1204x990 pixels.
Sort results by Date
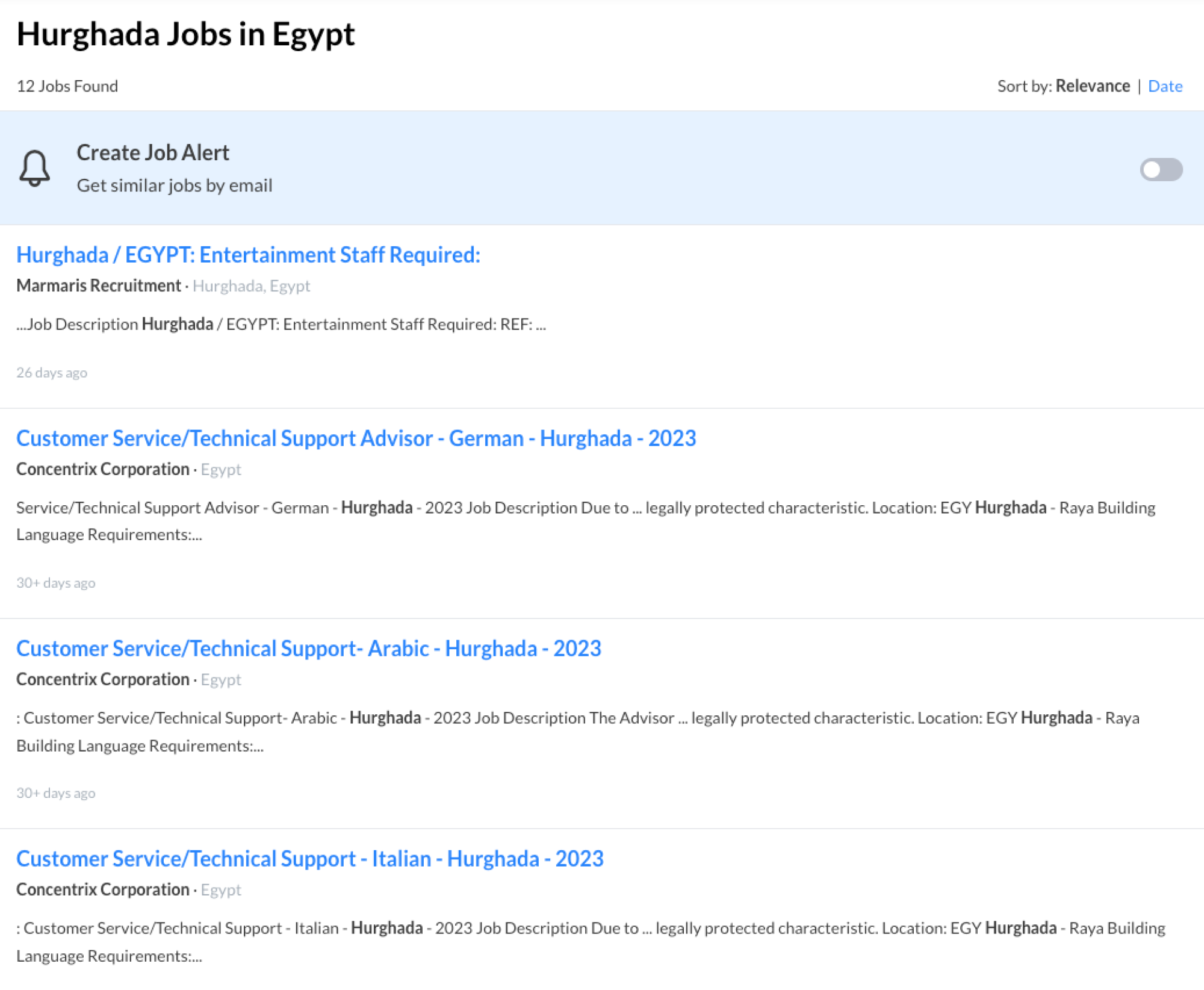(x=1165, y=86)
